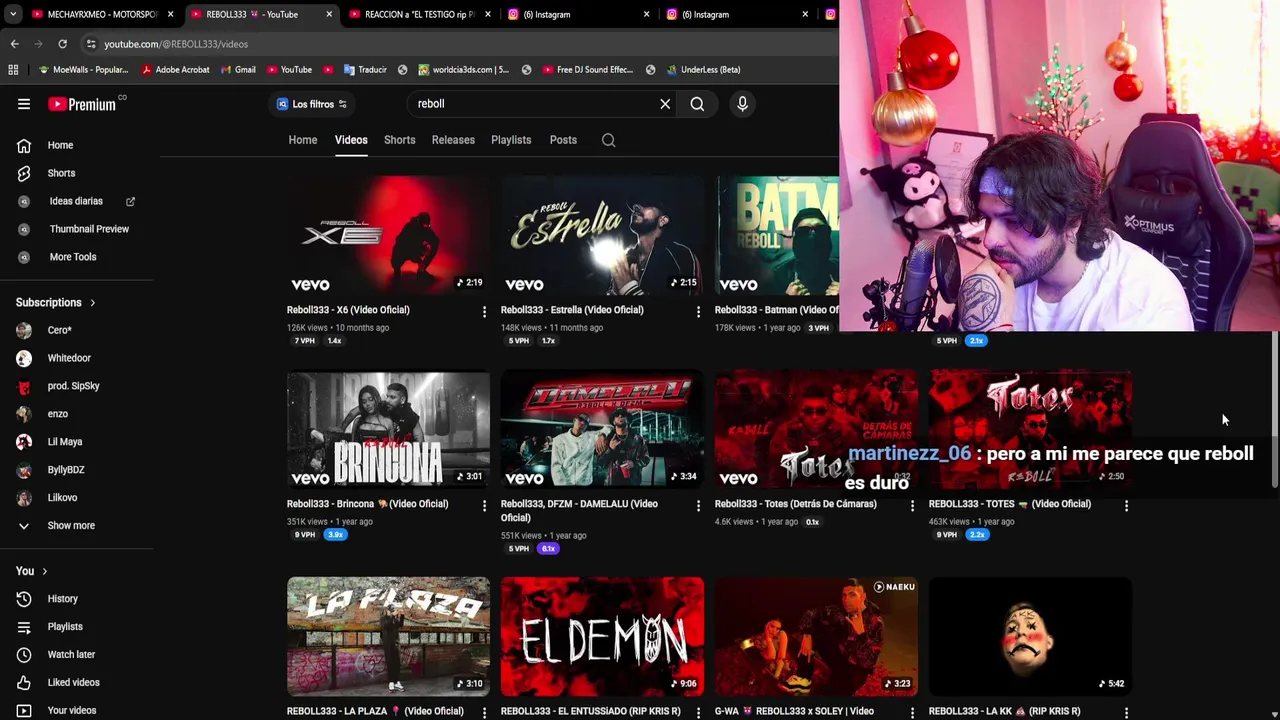Go back in the browser
The image size is (1280, 720).
pyautogui.click(x=14, y=44)
